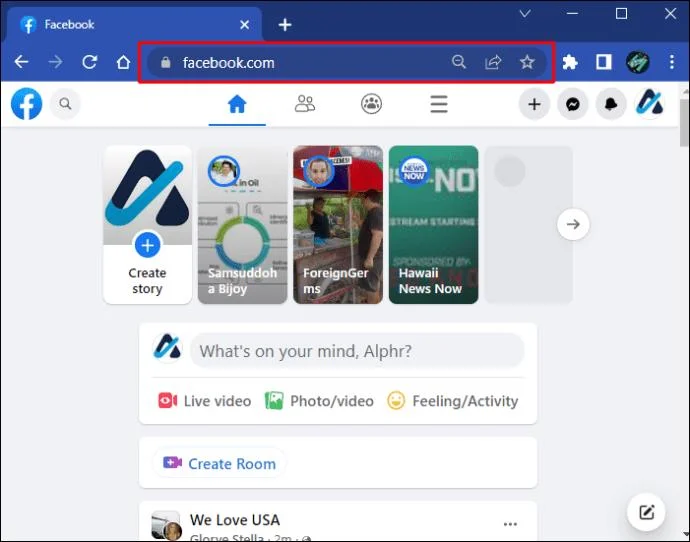Click Alphr avatar beside post box
Image resolution: width=690 pixels, height=542 pixels.
(167, 348)
